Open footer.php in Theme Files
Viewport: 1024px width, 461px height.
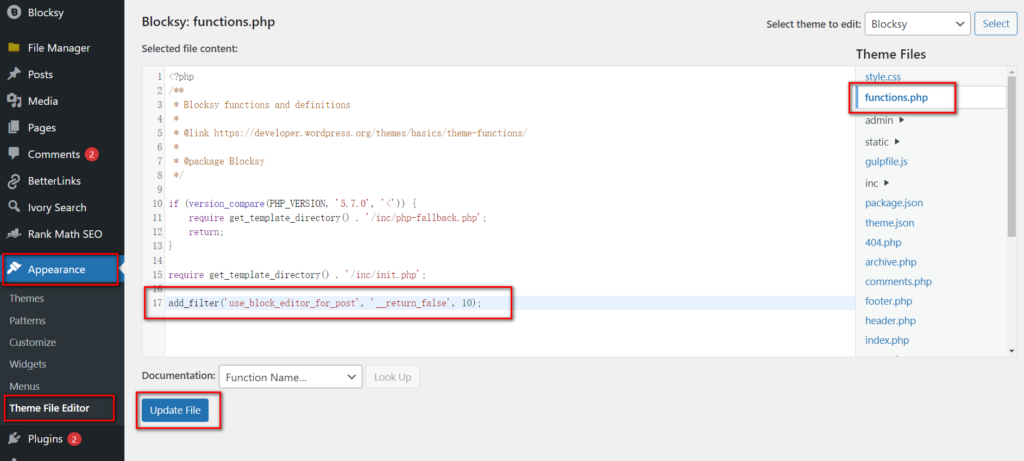pyautogui.click(x=889, y=301)
